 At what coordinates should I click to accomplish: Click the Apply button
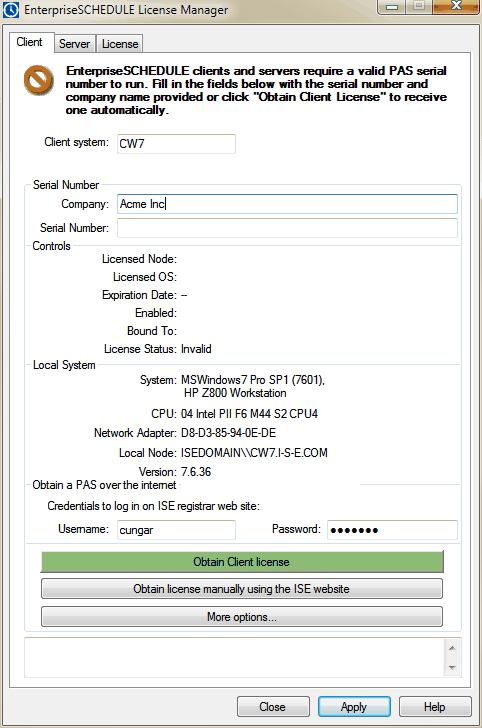click(x=354, y=707)
